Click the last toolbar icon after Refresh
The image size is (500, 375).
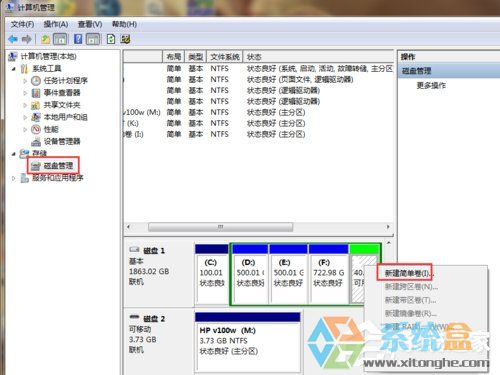125,39
